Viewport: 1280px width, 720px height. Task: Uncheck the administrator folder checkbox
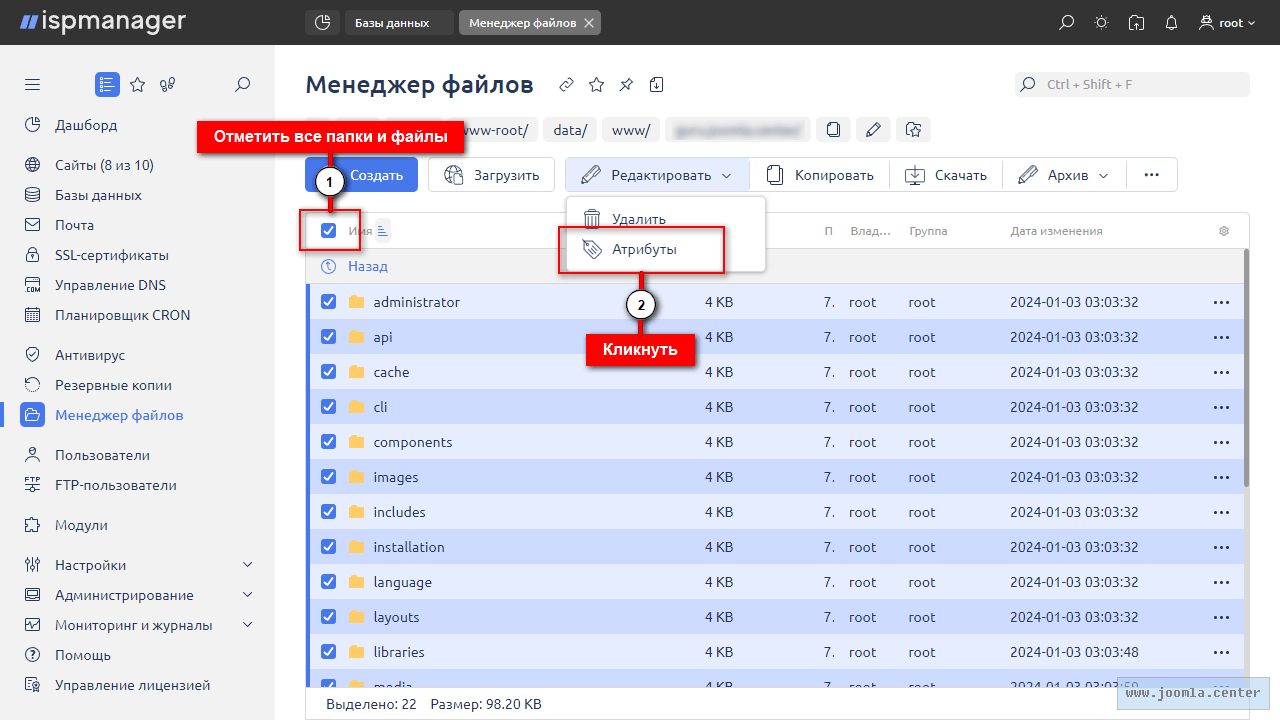click(x=329, y=302)
